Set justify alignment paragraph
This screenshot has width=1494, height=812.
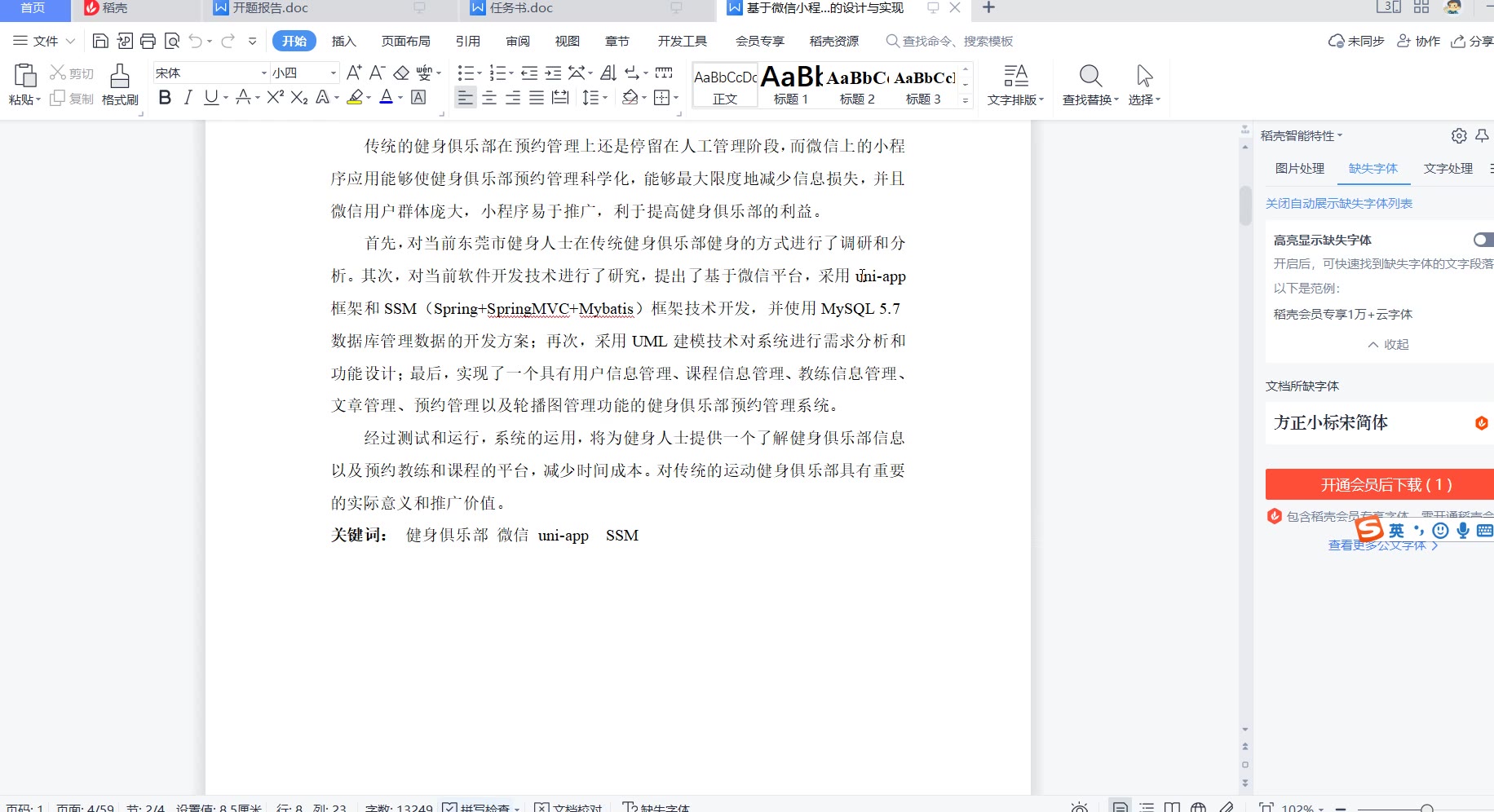[x=537, y=98]
